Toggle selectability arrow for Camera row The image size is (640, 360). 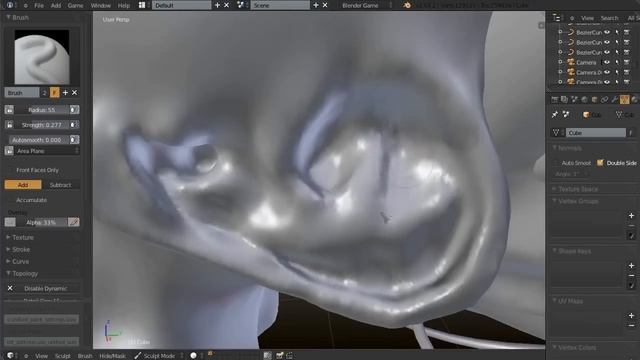[x=617, y=62]
